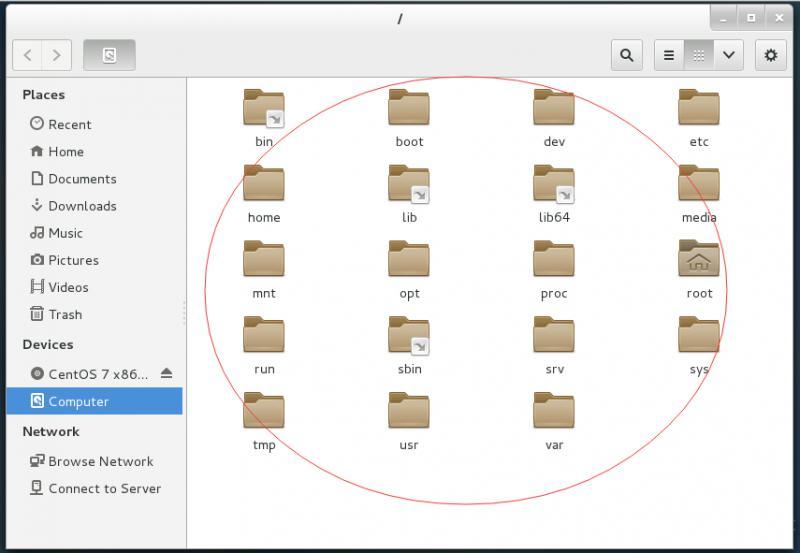Open the root home folder icon
Viewport: 800px width, 553px height.
[x=698, y=259]
